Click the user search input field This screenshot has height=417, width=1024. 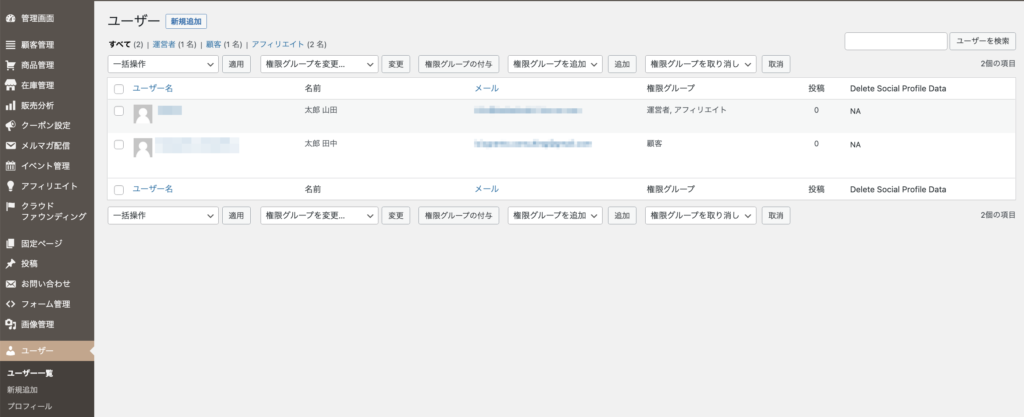(x=895, y=41)
